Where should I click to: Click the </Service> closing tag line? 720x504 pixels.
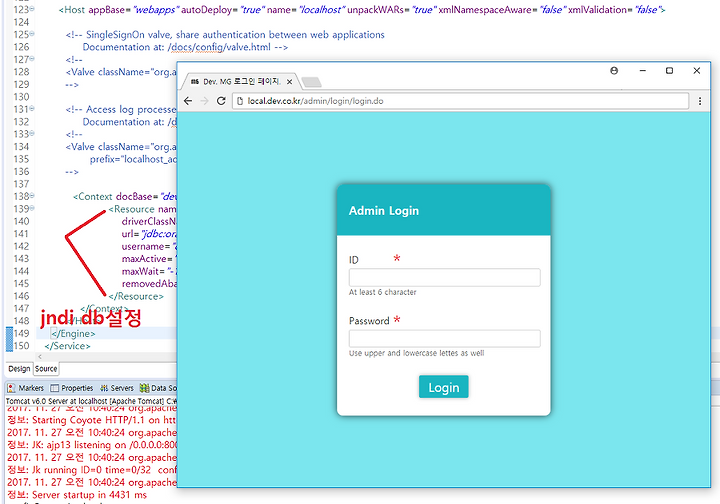pos(68,346)
